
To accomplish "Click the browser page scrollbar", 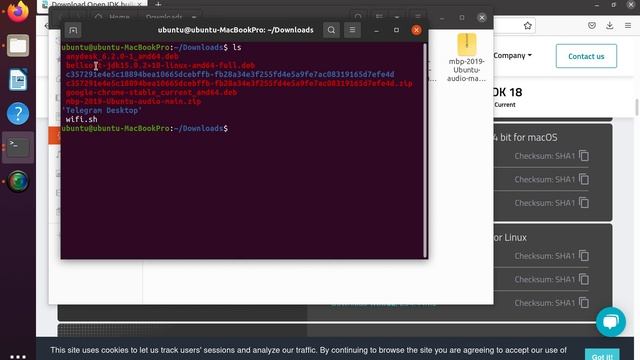I will pos(636,107).
